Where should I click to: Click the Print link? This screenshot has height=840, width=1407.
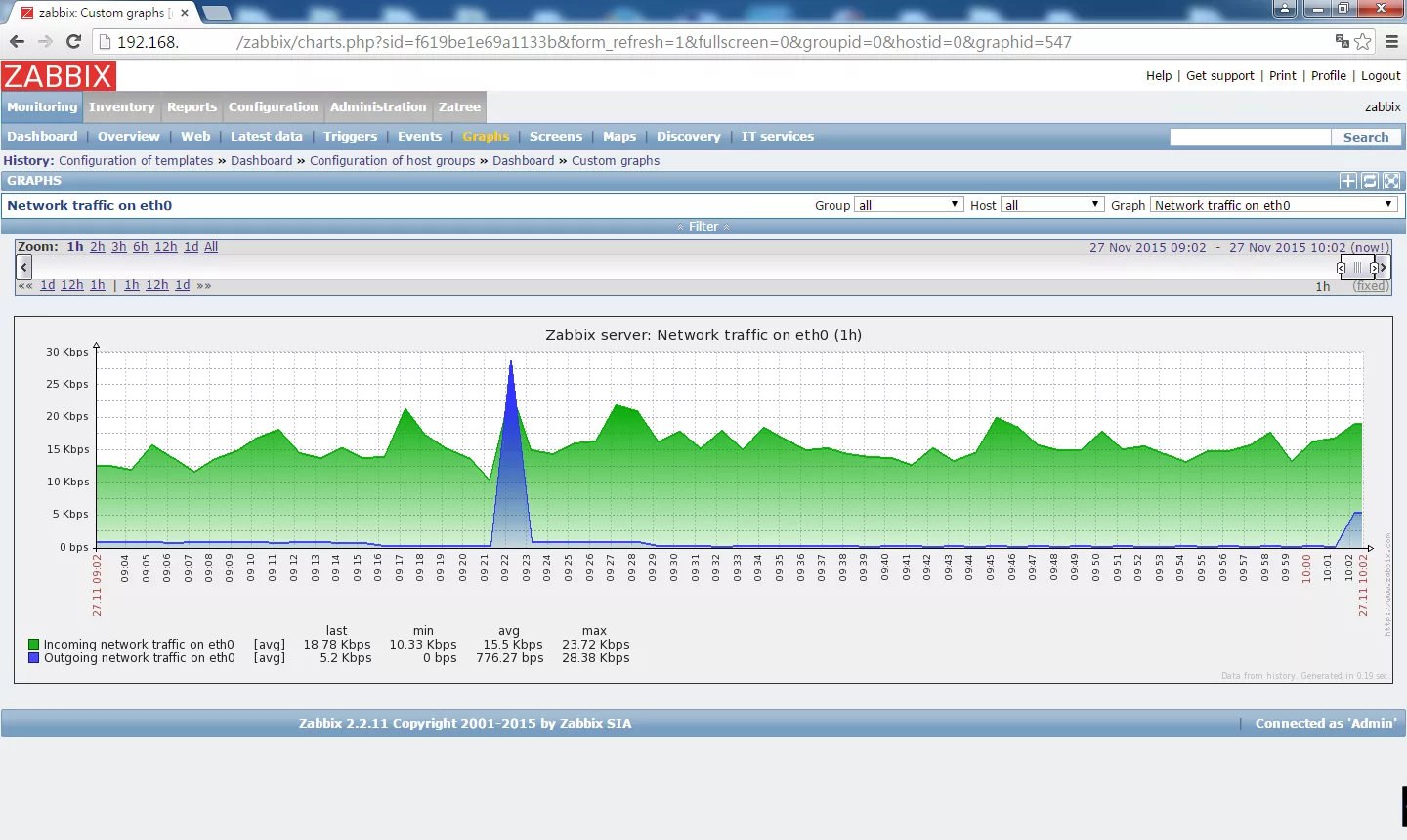pos(1283,76)
